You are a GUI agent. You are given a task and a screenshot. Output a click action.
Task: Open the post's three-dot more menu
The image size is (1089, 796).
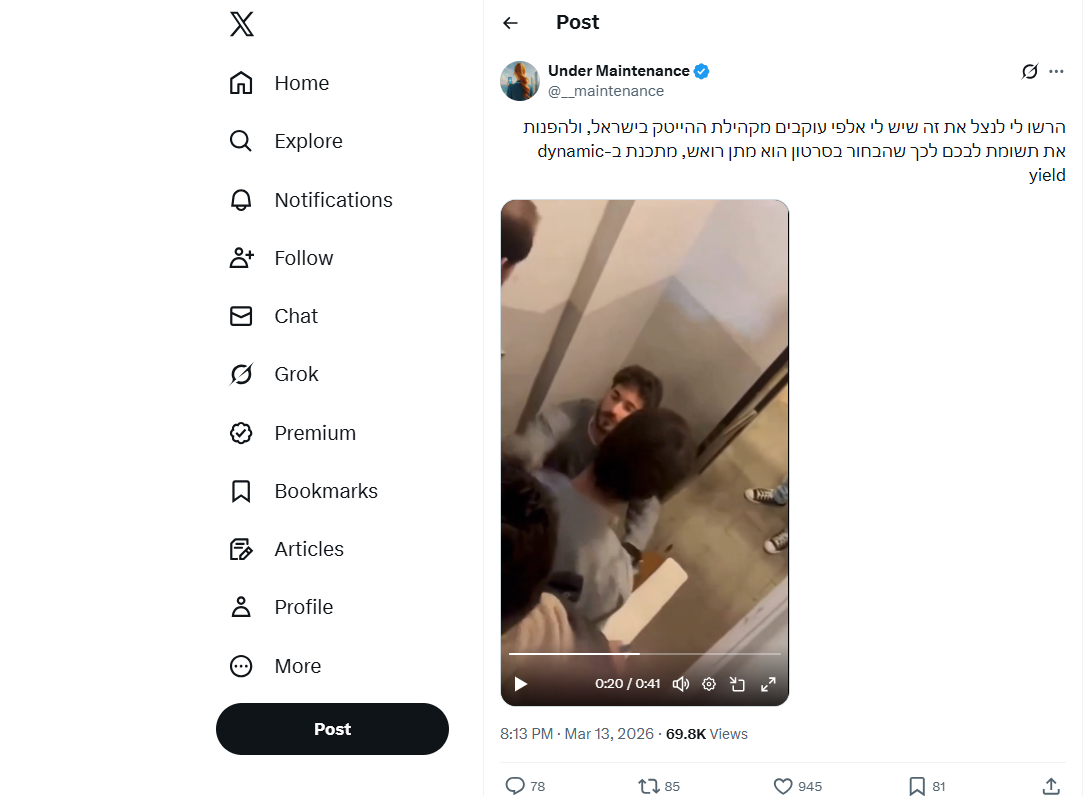[x=1057, y=71]
